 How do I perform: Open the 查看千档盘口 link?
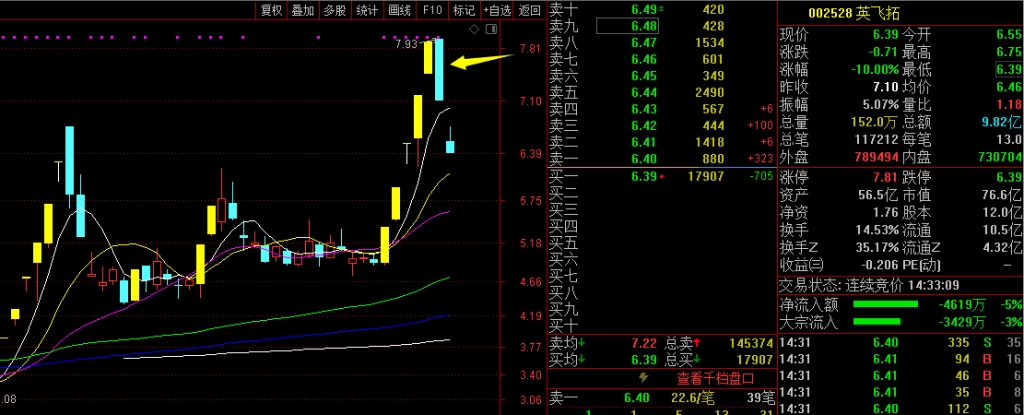[715, 378]
